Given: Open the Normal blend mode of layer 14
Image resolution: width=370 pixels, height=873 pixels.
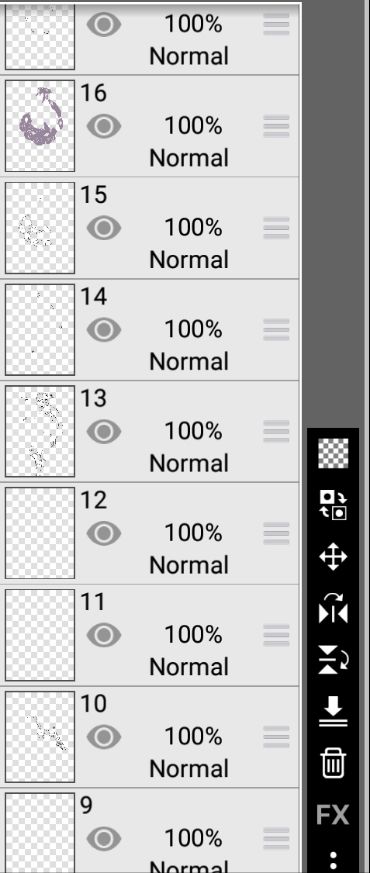Looking at the screenshot, I should [x=189, y=362].
